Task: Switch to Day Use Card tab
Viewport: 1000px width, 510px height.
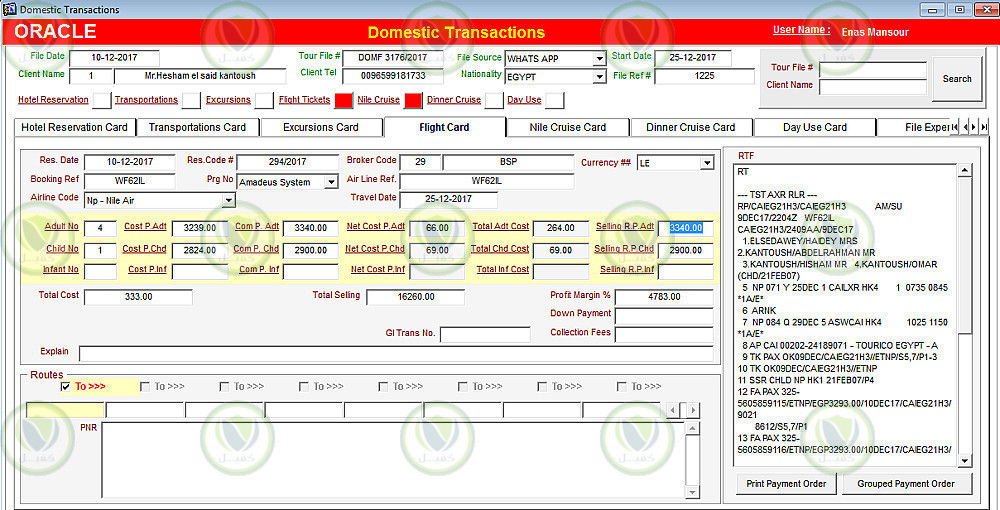Action: point(814,128)
